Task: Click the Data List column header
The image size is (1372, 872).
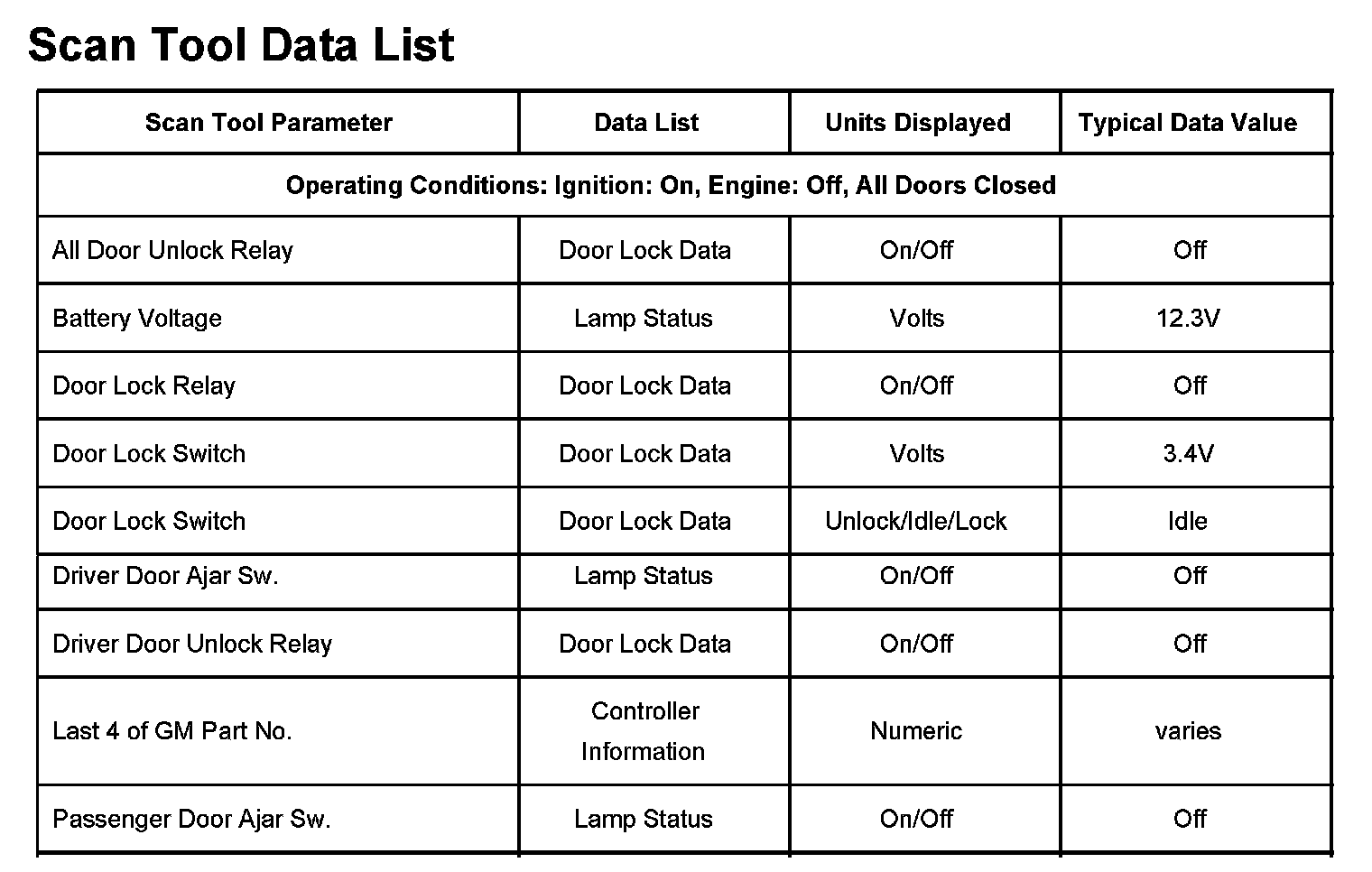Action: [x=646, y=123]
